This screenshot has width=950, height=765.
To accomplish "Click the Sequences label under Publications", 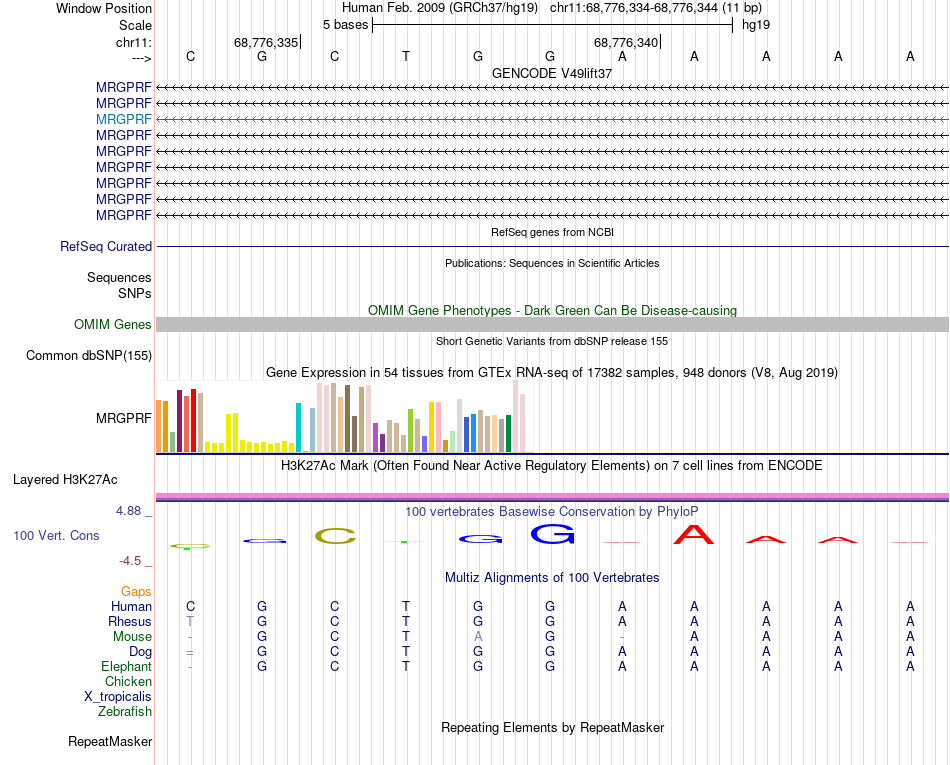I will pyautogui.click(x=119, y=277).
